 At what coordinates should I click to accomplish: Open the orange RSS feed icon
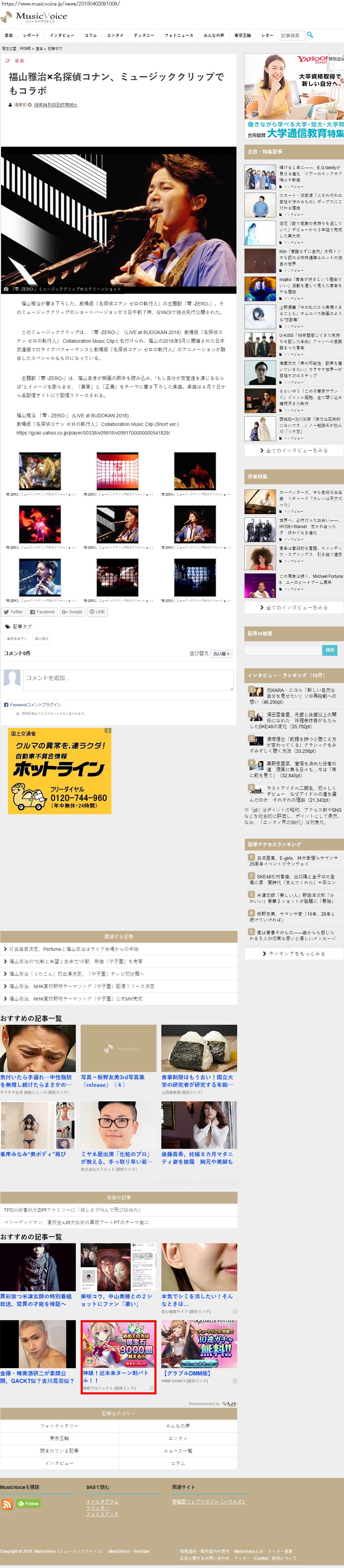coord(7,1504)
